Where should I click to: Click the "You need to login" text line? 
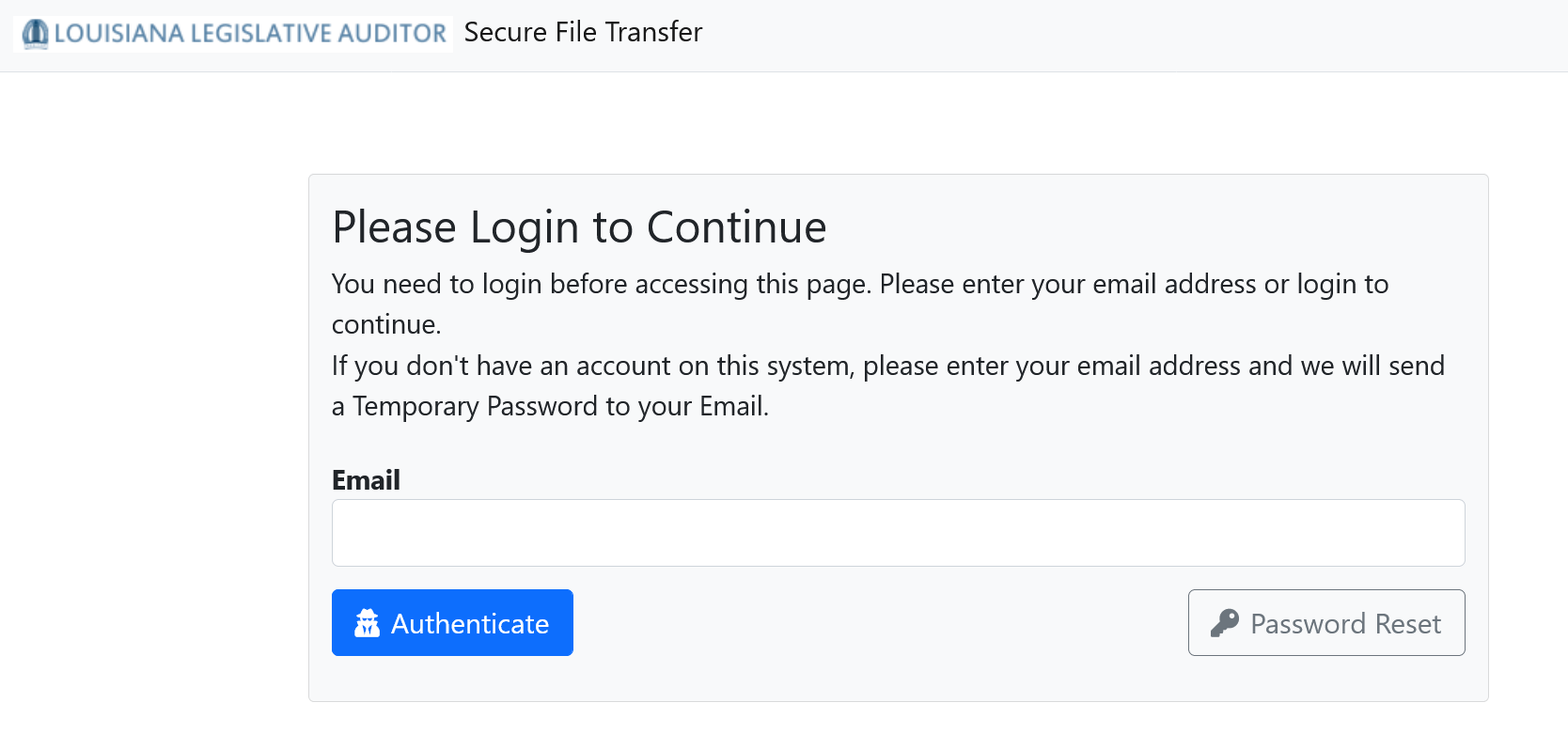tap(859, 284)
